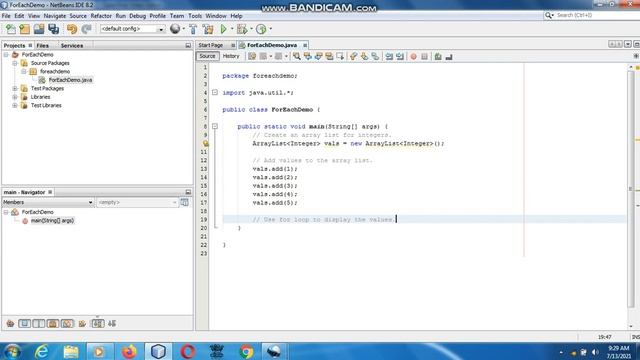The height and width of the screenshot is (360, 640).
Task: Click the editor vertical scrollbar
Action: [631, 190]
